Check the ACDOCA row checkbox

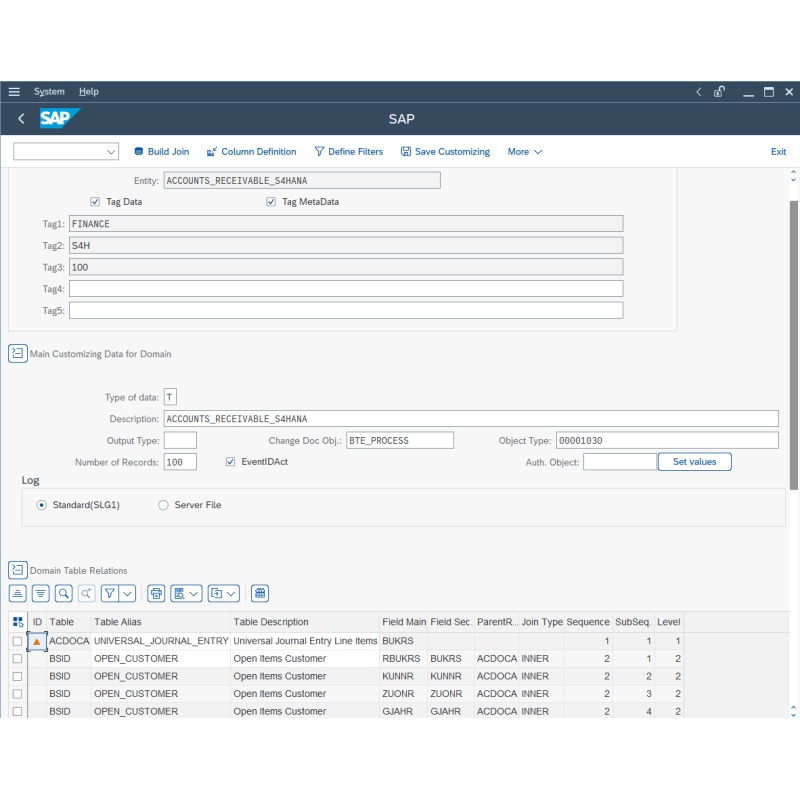pyautogui.click(x=17, y=641)
